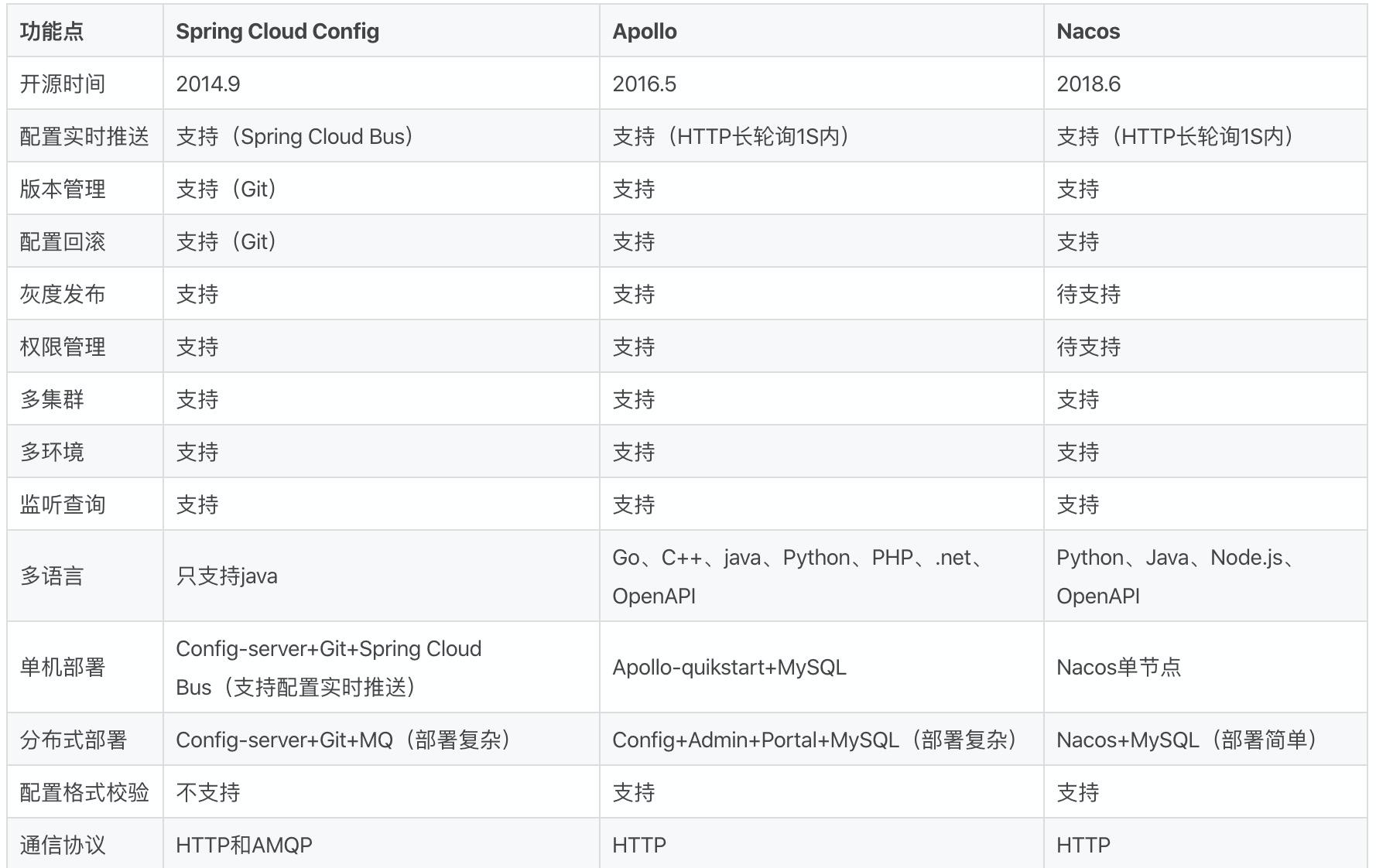The width and height of the screenshot is (1376, 868).
Task: Click the 'Config-server+Git+MQ（部署复杂）' cell
Action: (x=382, y=740)
